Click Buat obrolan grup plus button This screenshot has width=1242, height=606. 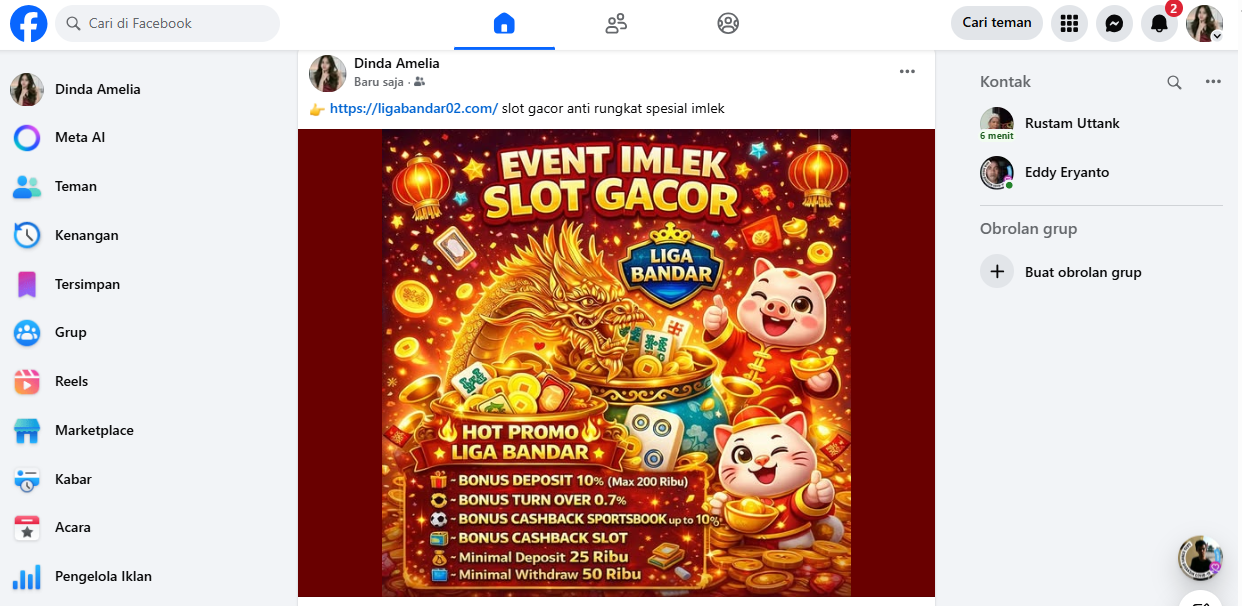pos(997,271)
